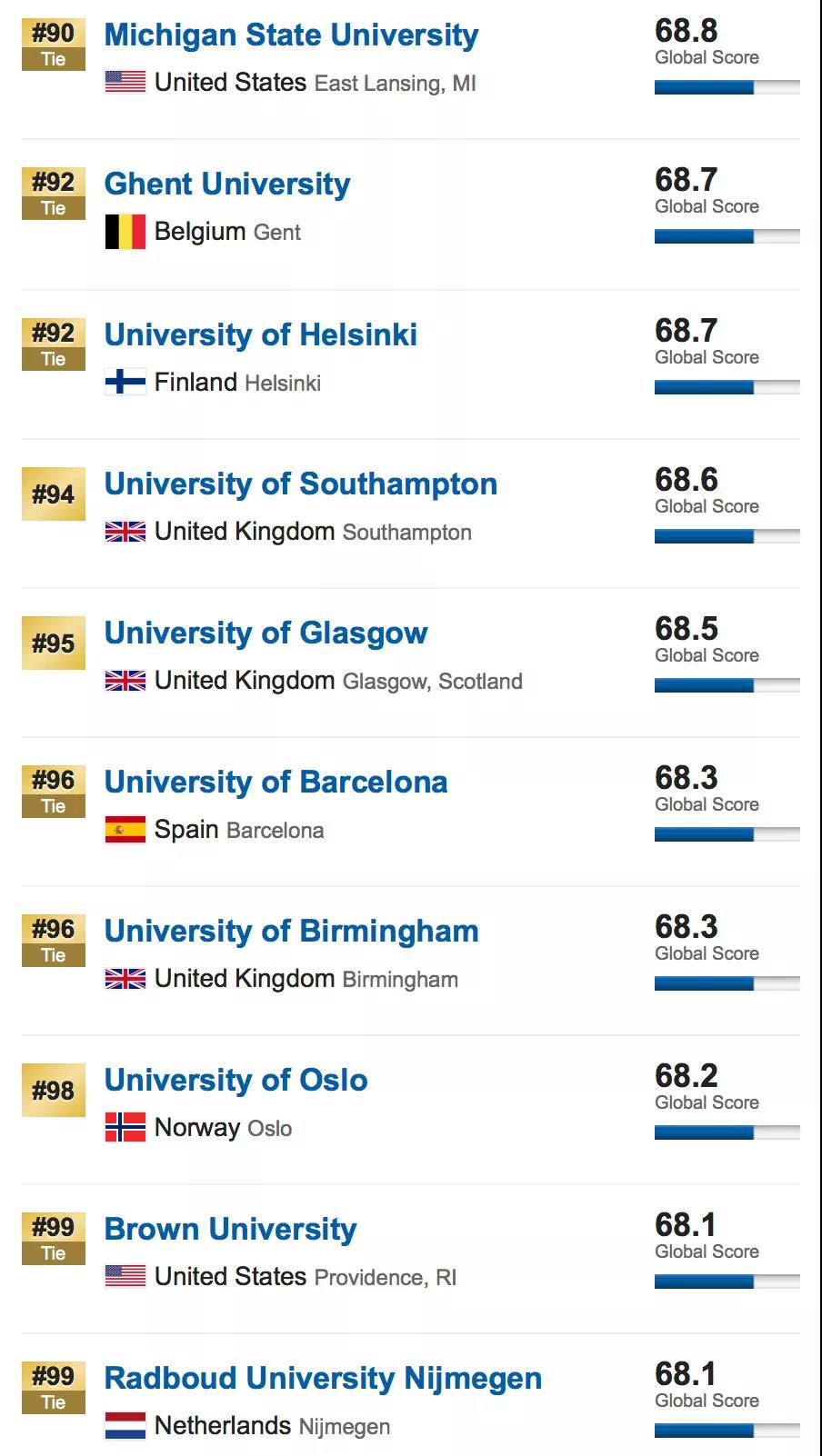Open the Ghent University page
This screenshot has width=822, height=1456.
click(227, 184)
